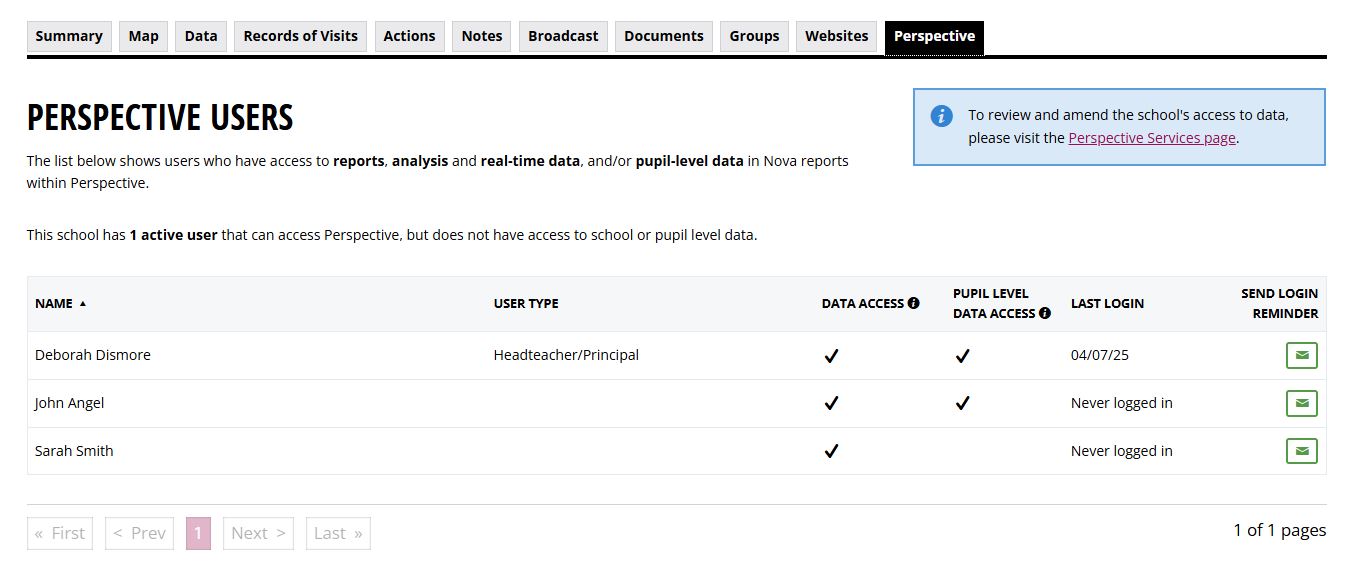Open the Documents tab
The height and width of the screenshot is (561, 1357).
coord(664,36)
